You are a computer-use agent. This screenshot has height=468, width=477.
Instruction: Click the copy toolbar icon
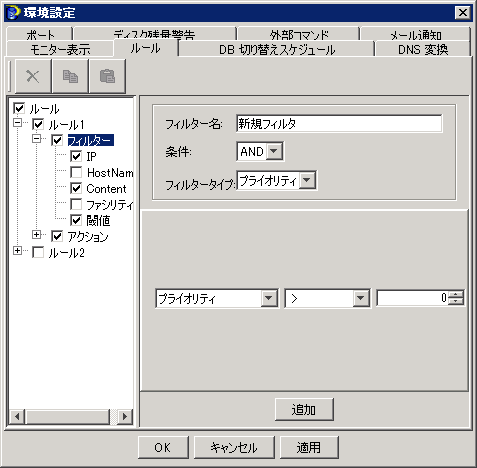tap(70, 76)
